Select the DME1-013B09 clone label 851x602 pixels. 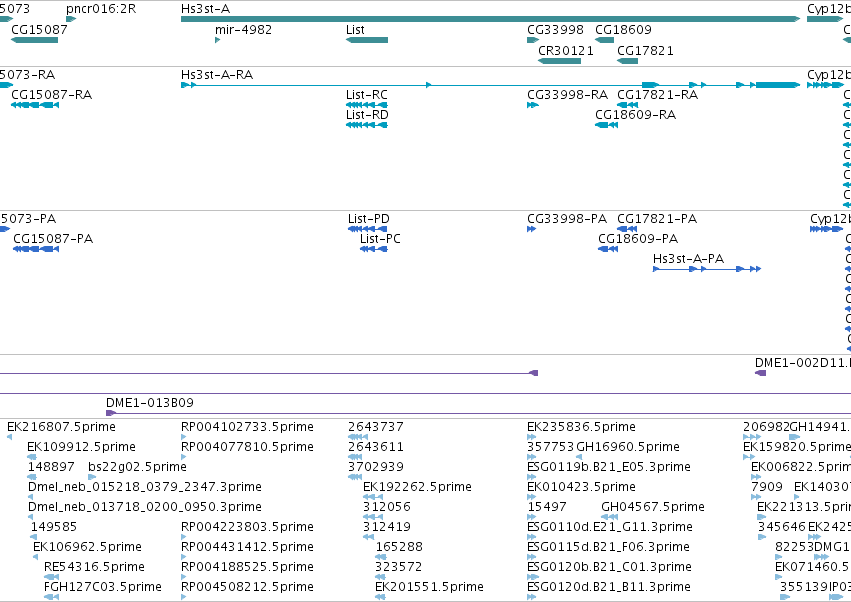[x=150, y=402]
